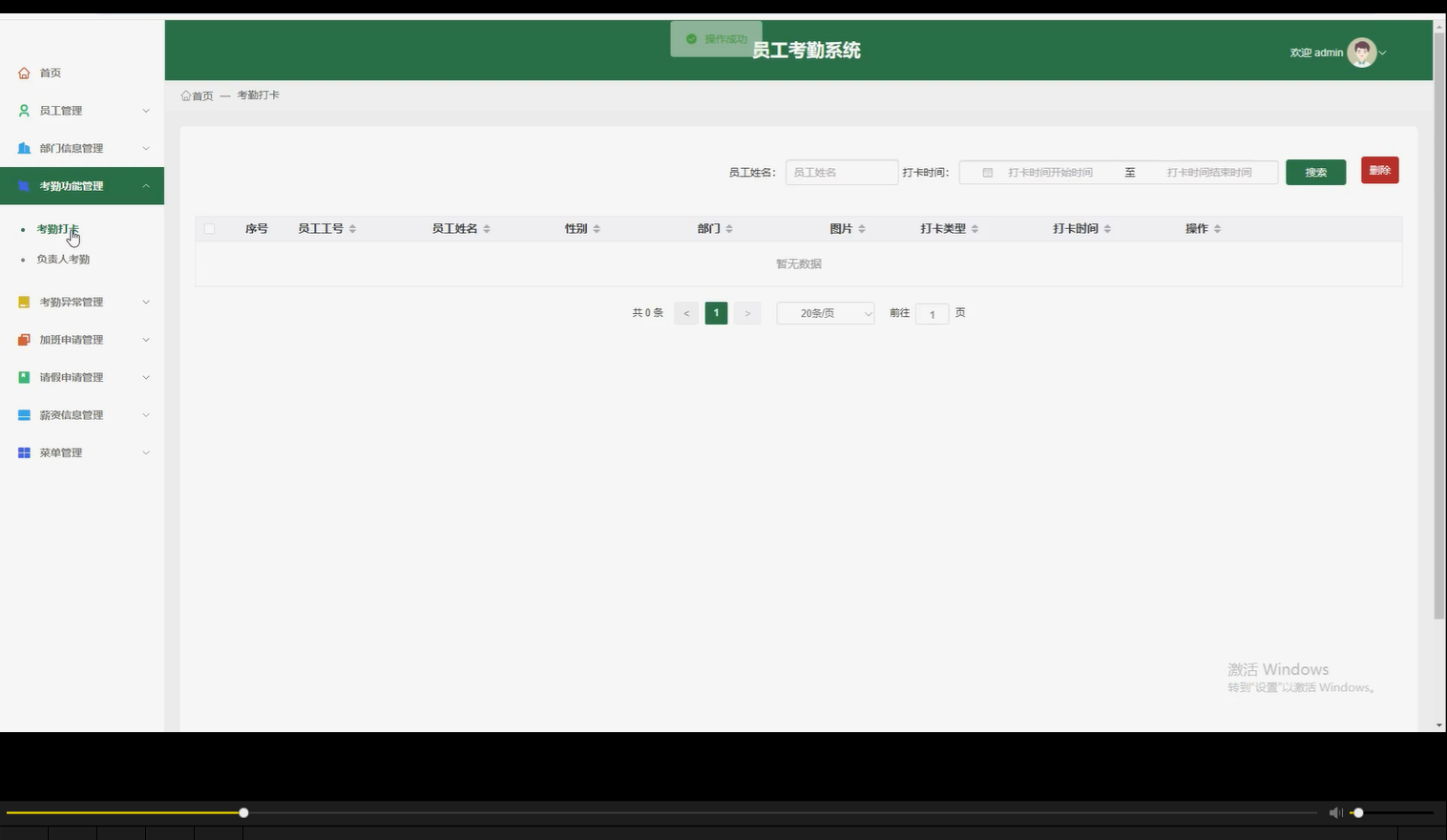This screenshot has height=840, width=1447.
Task: Open 薪资信息管理 menu label
Action: pos(72,415)
